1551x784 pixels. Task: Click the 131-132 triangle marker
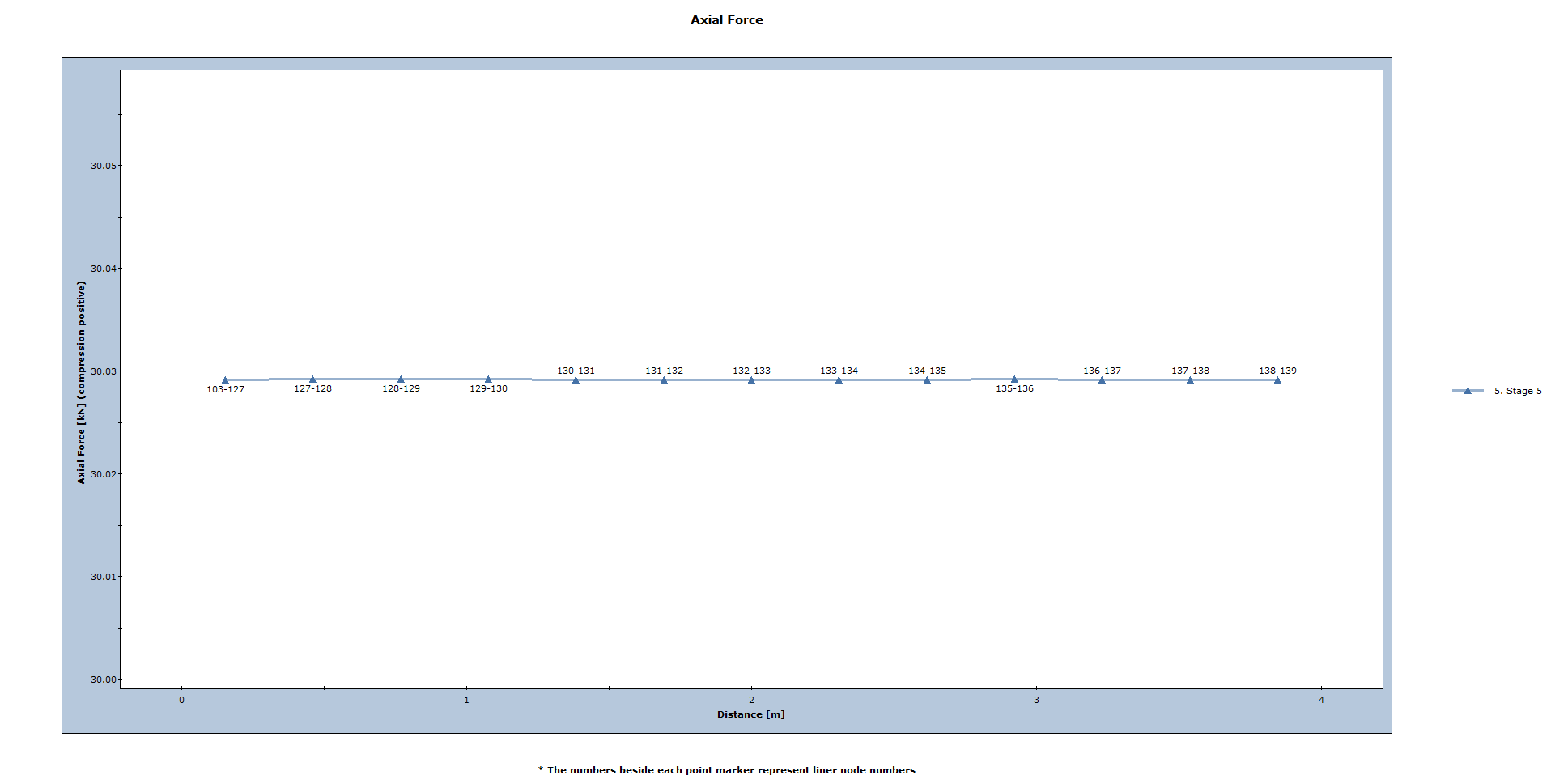click(664, 379)
